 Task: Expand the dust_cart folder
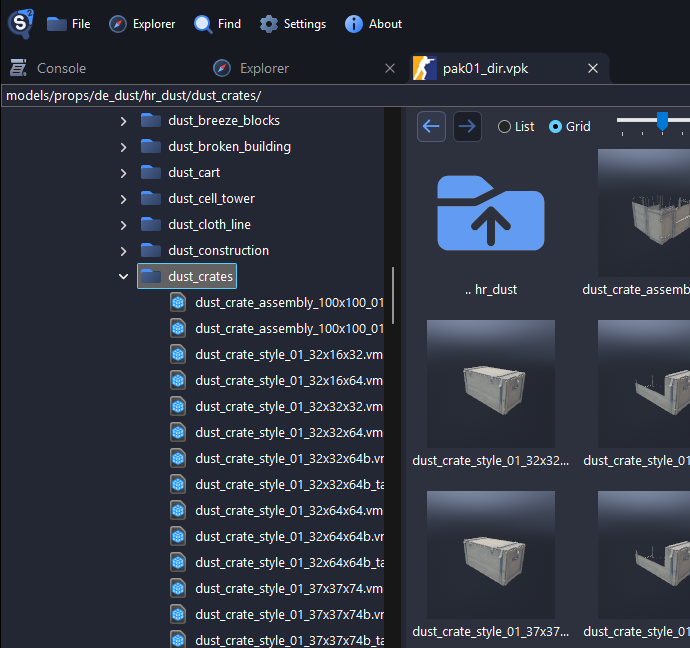pos(123,173)
